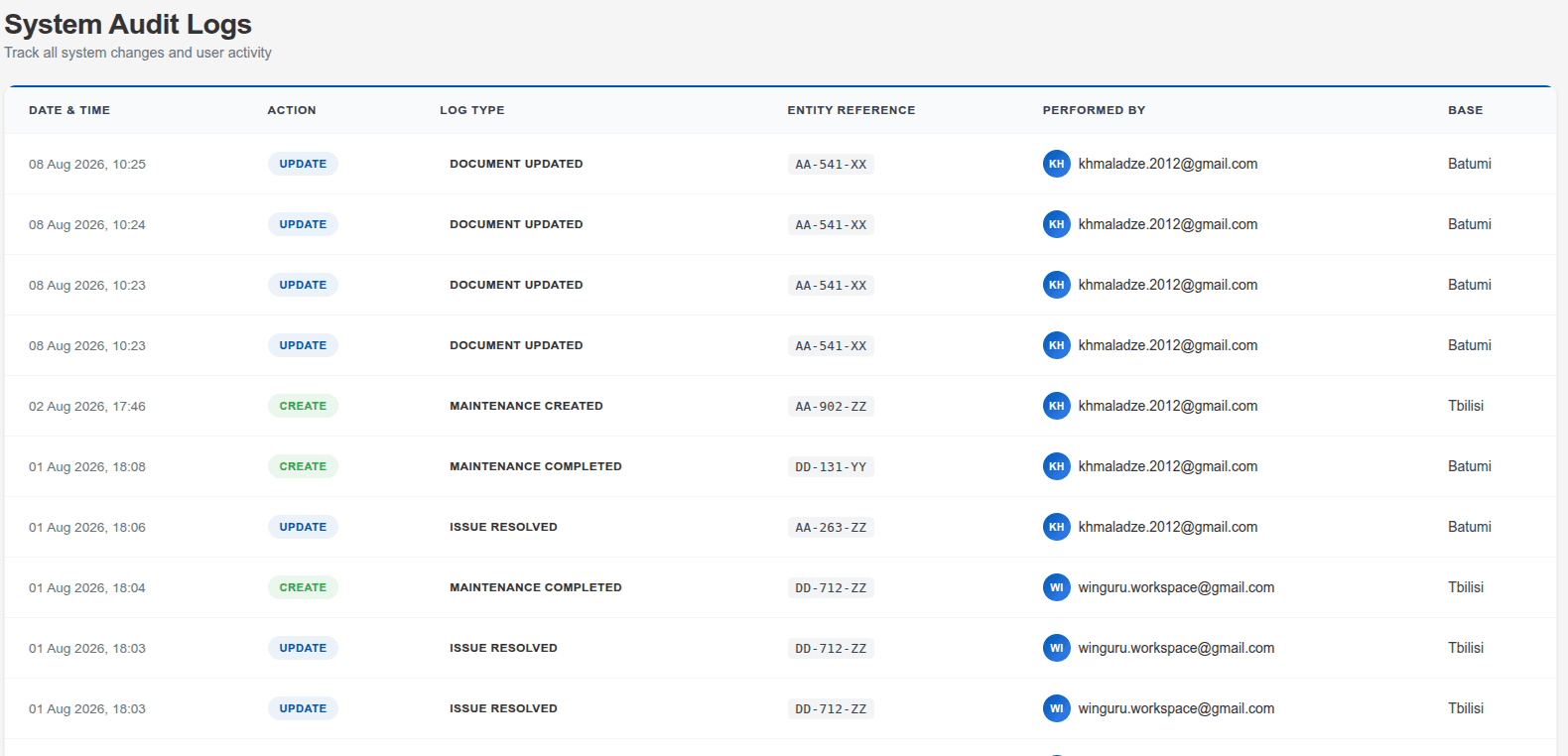Click the winguru.workspace email in the 18:04 row
This screenshot has width=1568, height=756.
(x=1176, y=587)
